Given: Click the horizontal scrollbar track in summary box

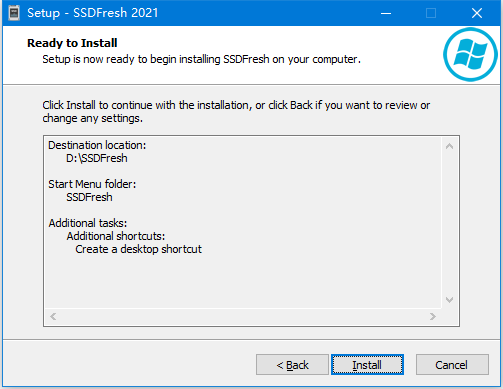Looking at the screenshot, I should [x=243, y=316].
